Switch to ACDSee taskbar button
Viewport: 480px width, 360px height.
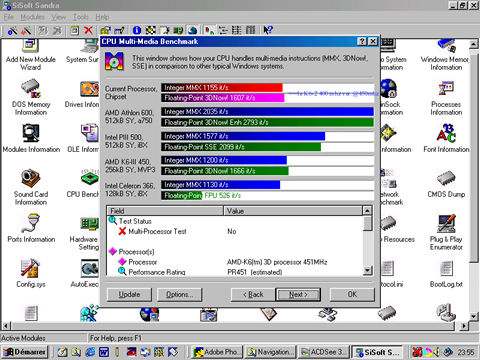323,352
